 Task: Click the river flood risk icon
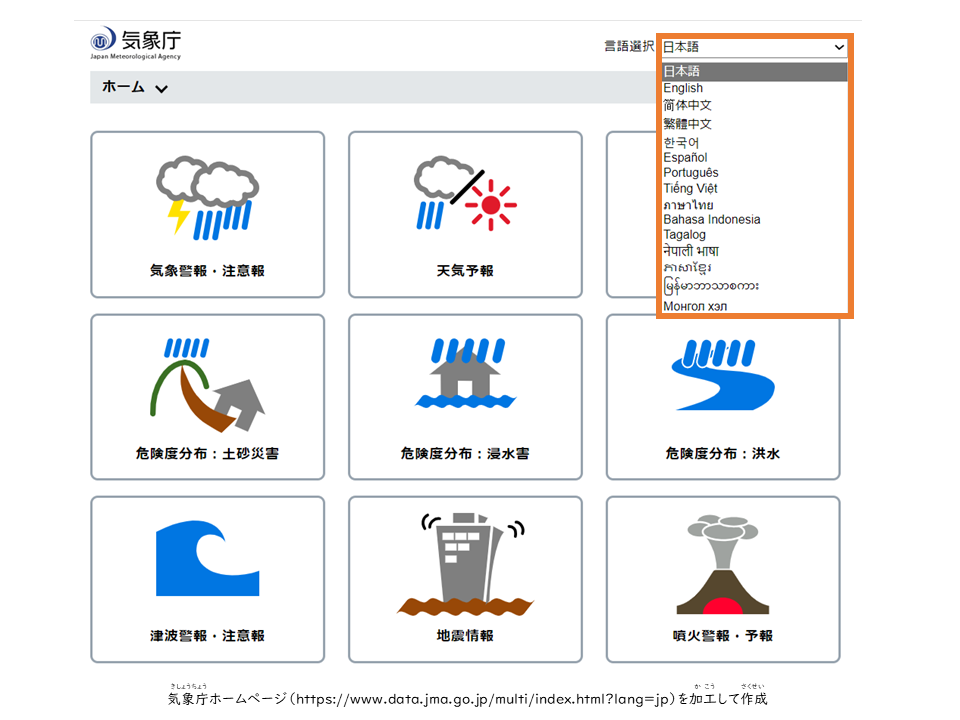pyautogui.click(x=722, y=376)
